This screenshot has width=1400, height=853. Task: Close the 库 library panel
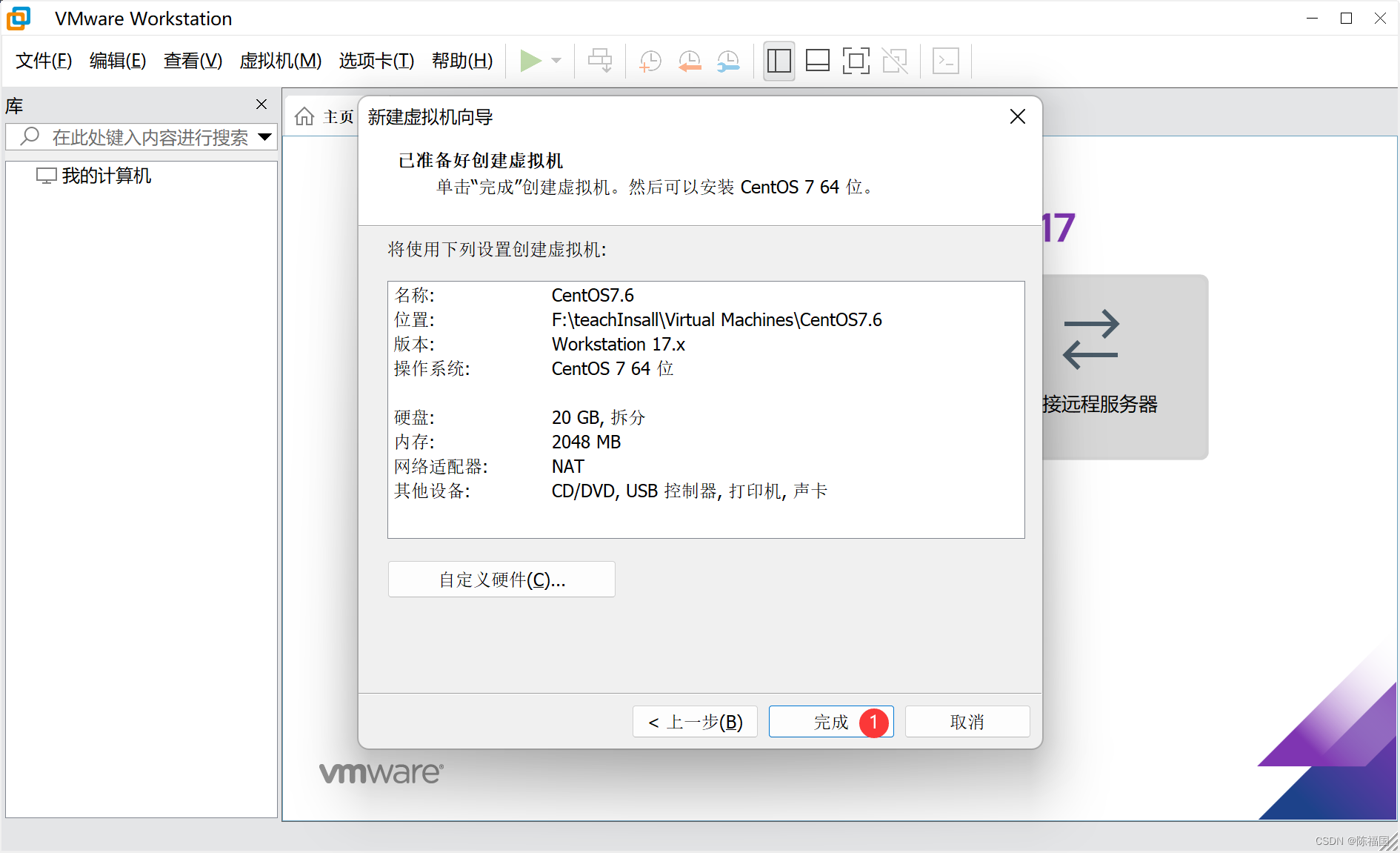coord(261,104)
